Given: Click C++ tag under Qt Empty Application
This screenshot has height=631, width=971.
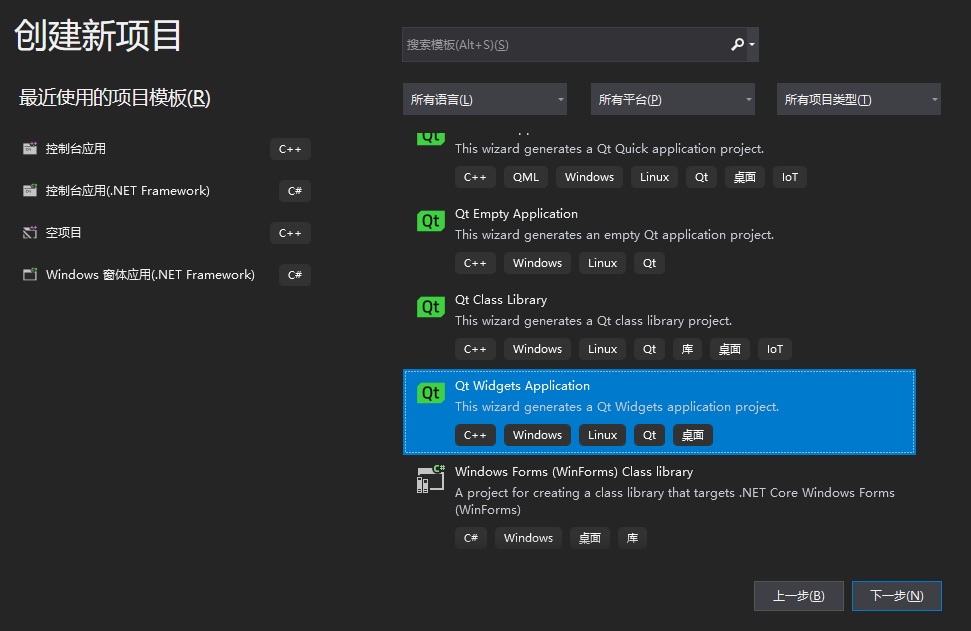Looking at the screenshot, I should pyautogui.click(x=475, y=263).
